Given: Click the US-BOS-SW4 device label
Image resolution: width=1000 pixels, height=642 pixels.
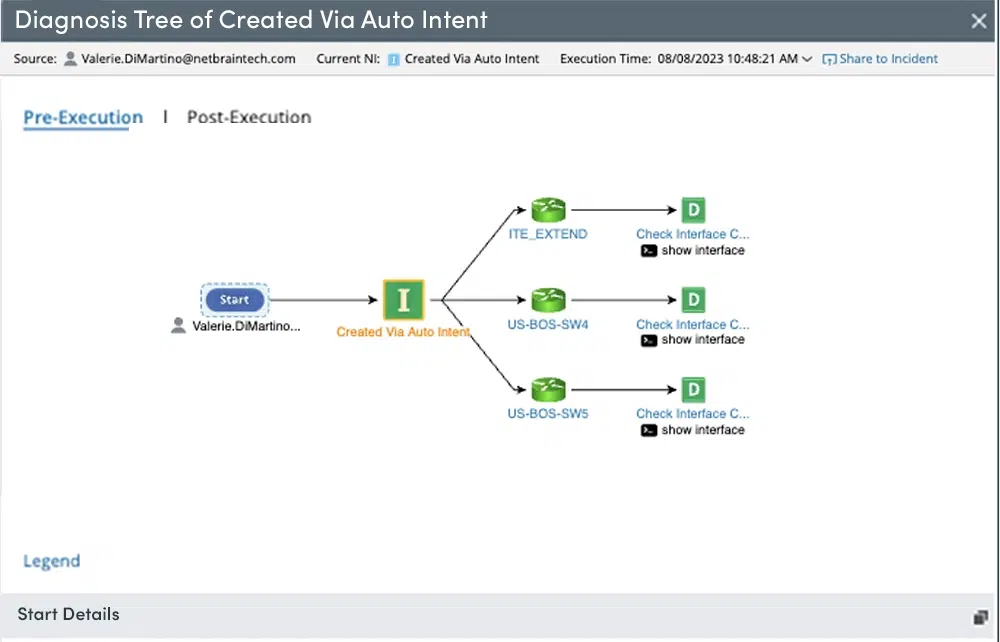Looking at the screenshot, I should coord(548,325).
